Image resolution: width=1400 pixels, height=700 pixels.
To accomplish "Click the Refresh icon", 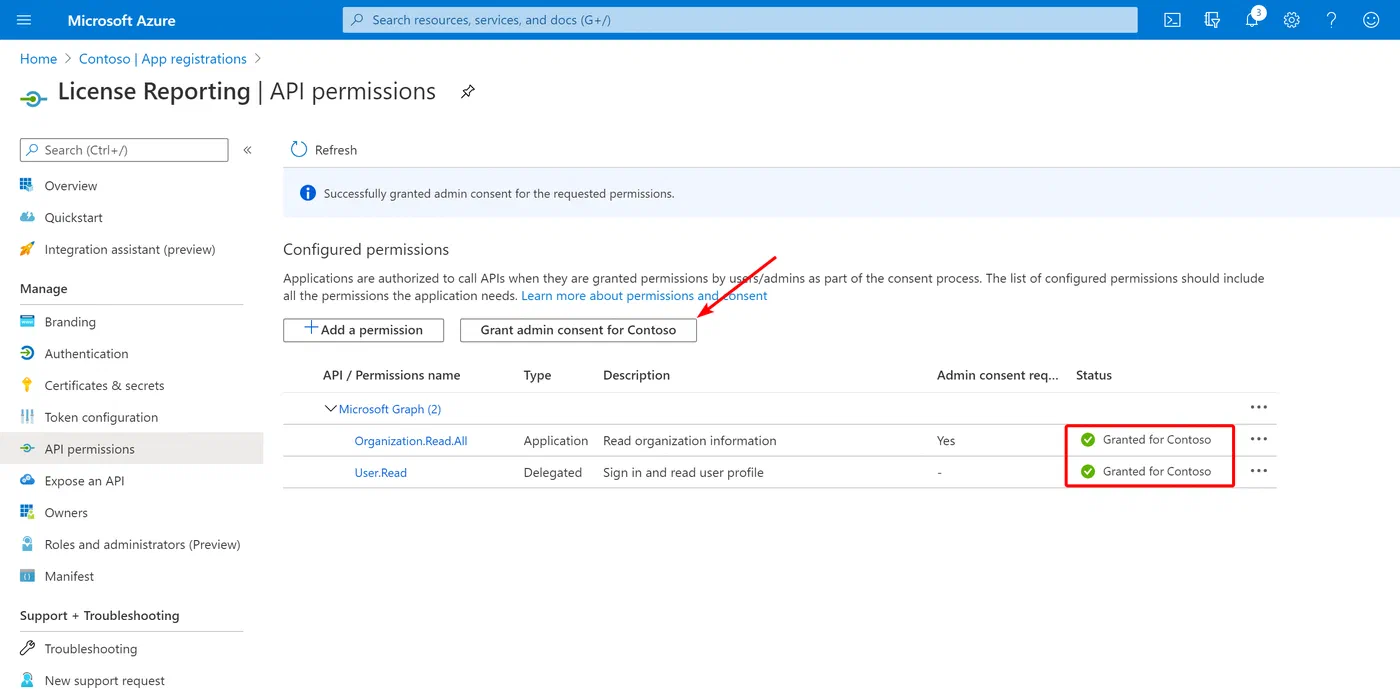I will tap(298, 149).
